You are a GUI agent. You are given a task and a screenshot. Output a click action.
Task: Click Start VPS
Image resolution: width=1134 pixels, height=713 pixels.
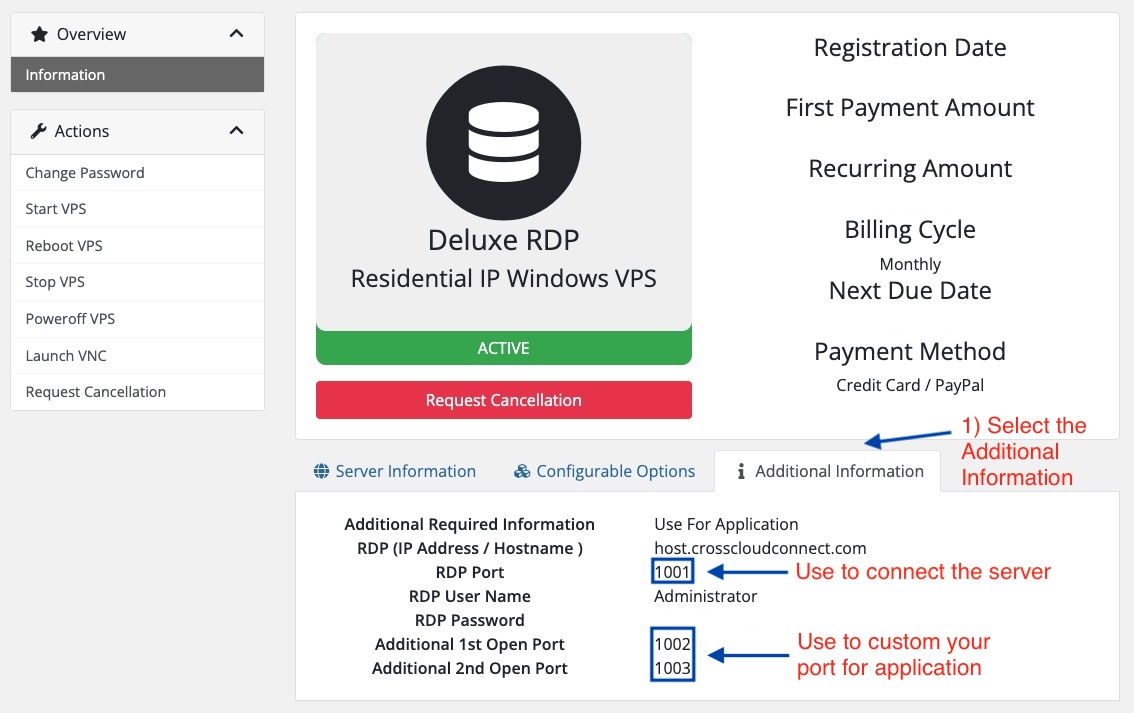(x=56, y=209)
